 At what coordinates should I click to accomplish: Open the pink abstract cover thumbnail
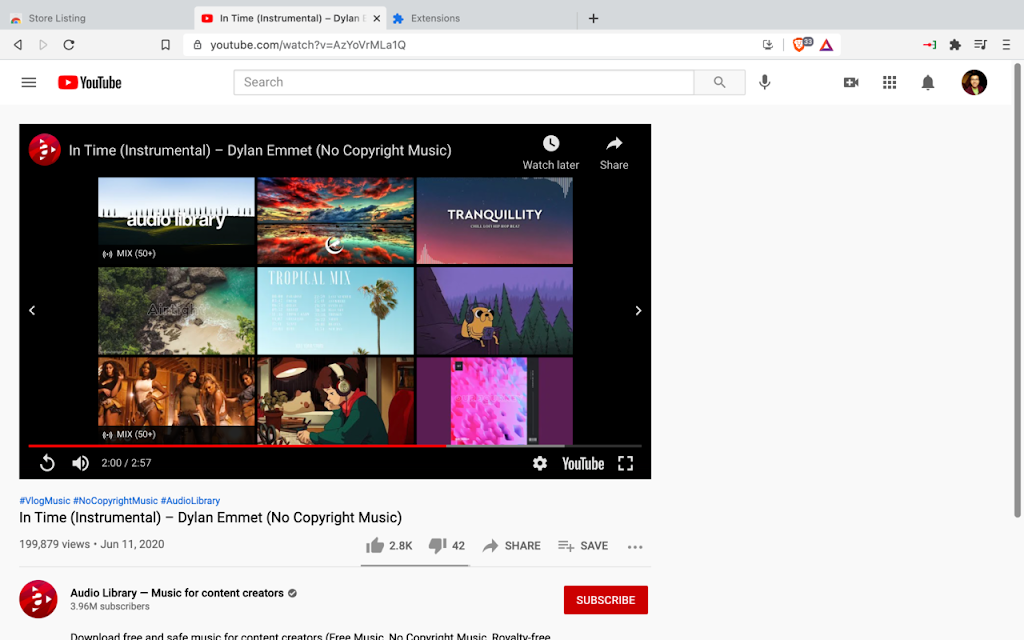[x=494, y=400]
